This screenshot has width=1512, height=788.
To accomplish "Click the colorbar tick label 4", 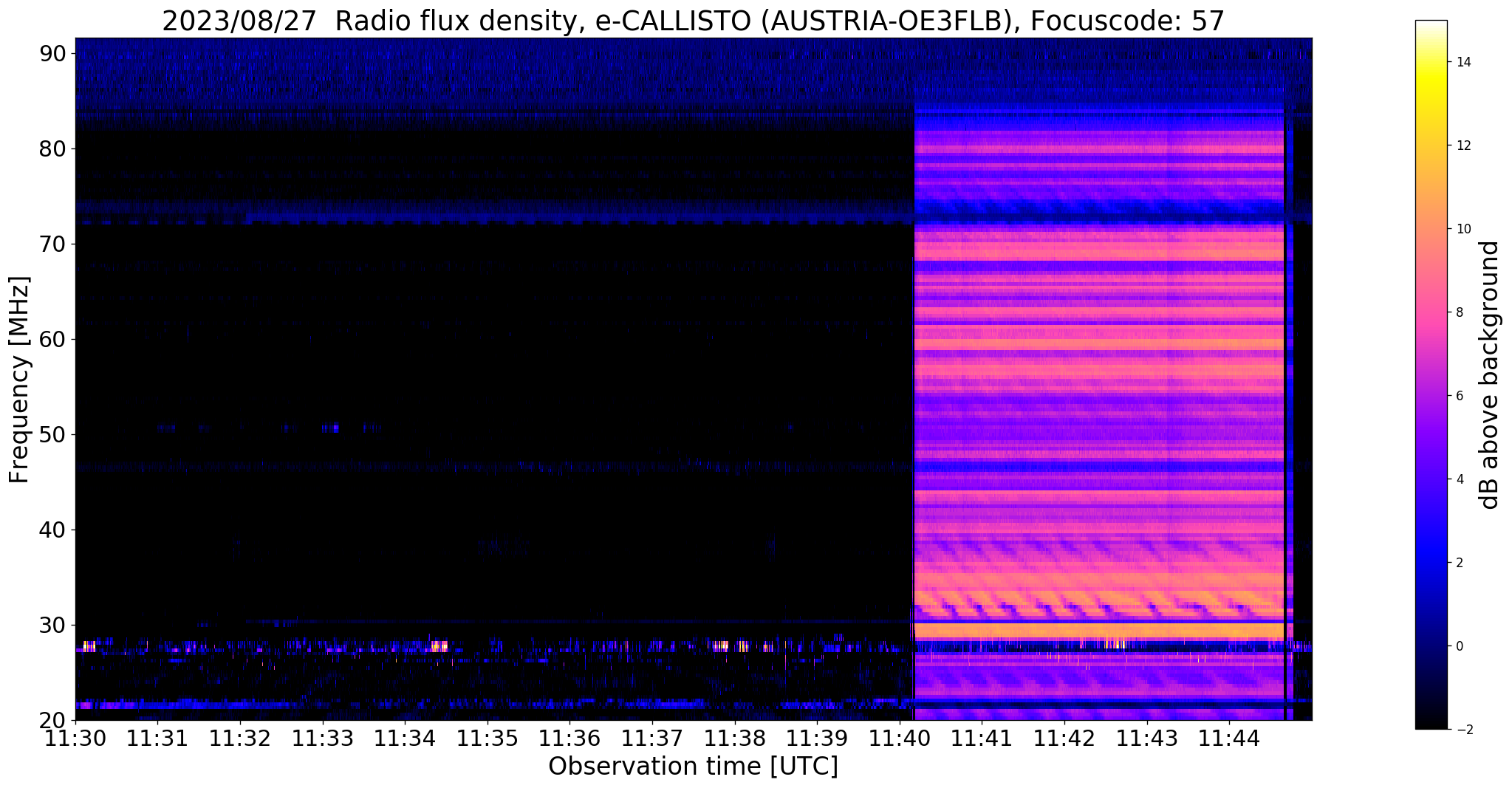I will click(1459, 479).
